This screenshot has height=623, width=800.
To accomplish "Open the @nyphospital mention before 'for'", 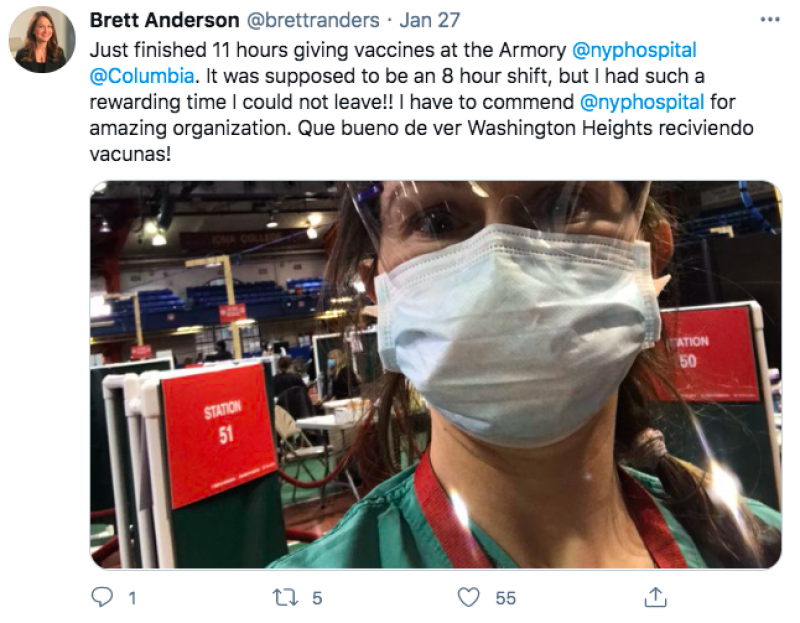I will point(642,102).
